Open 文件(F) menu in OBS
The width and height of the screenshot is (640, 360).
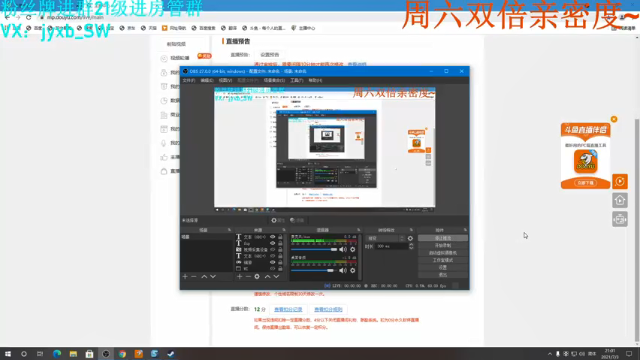coord(189,80)
